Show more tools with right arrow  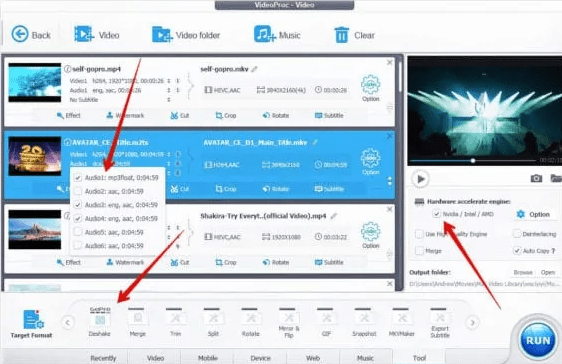pos(472,322)
